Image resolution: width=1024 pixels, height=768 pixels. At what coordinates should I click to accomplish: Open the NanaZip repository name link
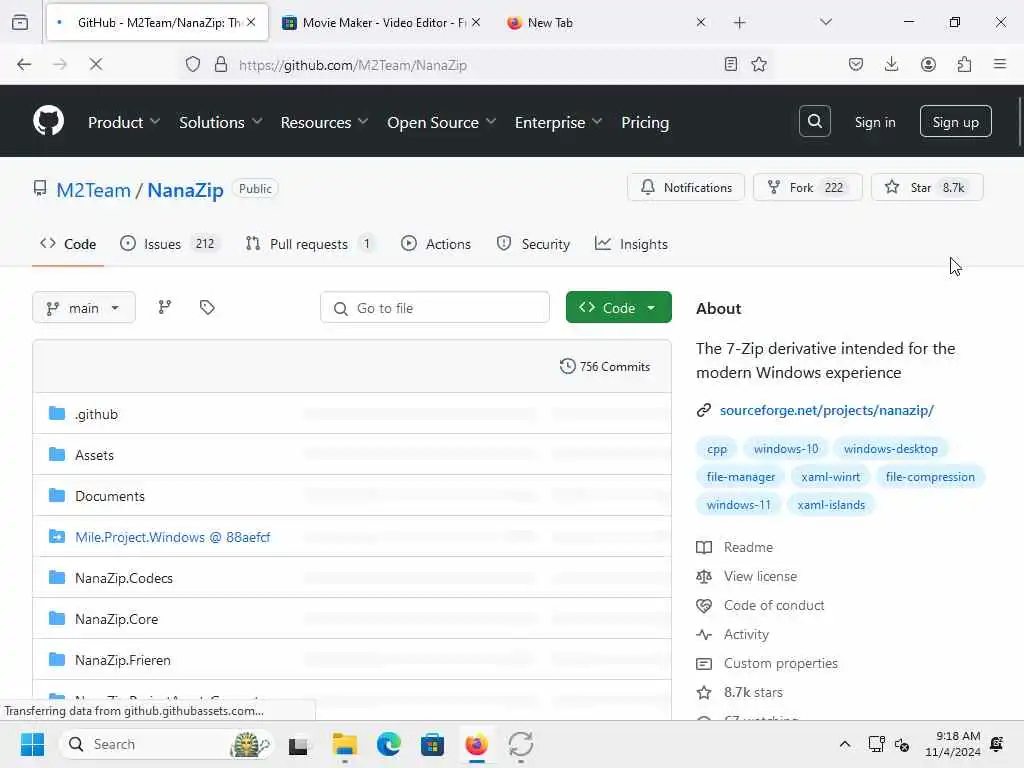click(x=185, y=190)
